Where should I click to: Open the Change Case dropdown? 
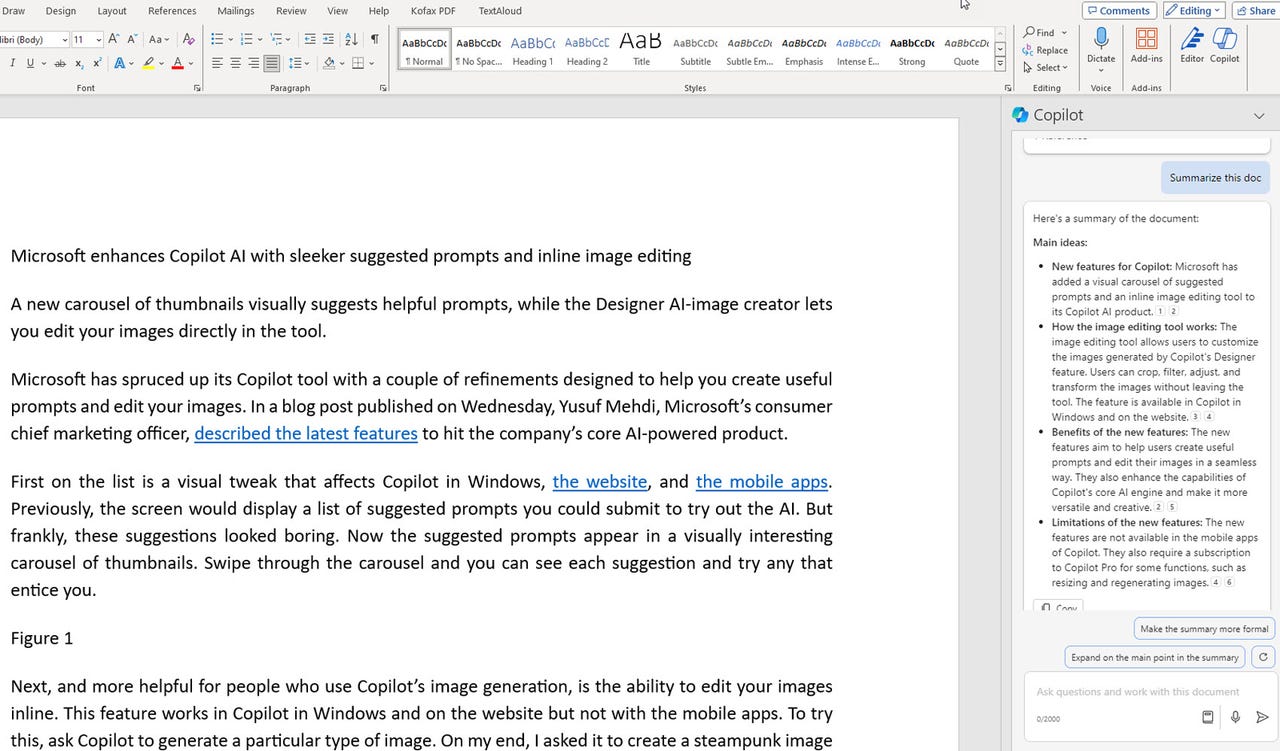pyautogui.click(x=159, y=39)
